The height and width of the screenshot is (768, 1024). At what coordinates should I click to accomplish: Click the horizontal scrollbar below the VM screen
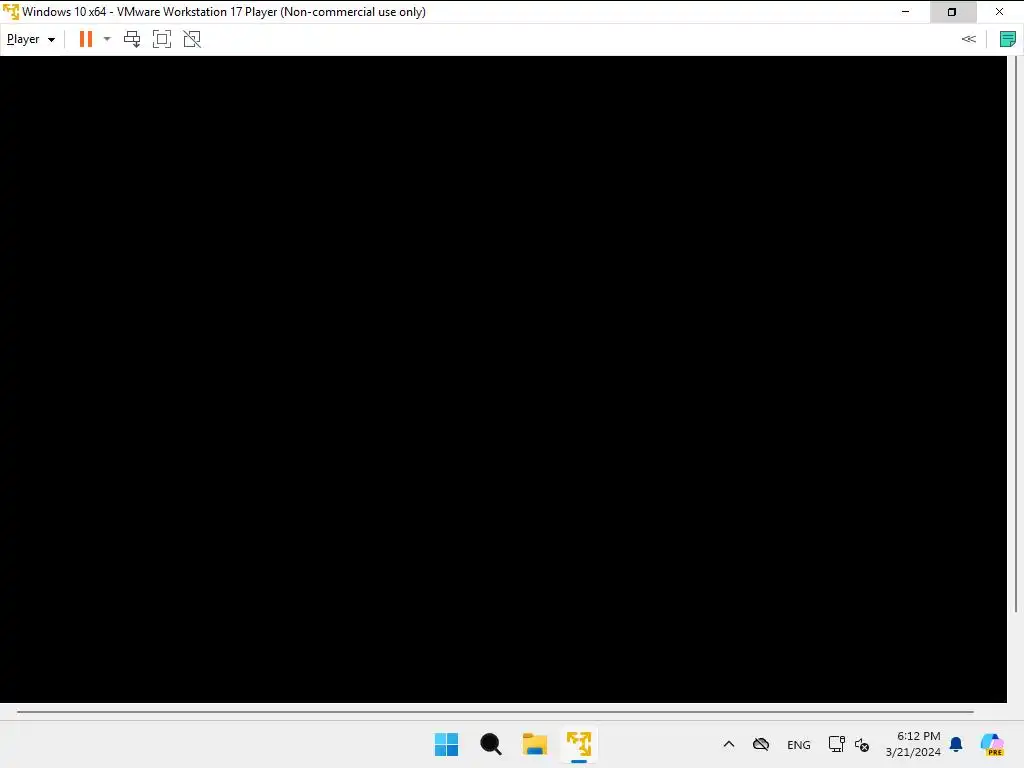495,712
